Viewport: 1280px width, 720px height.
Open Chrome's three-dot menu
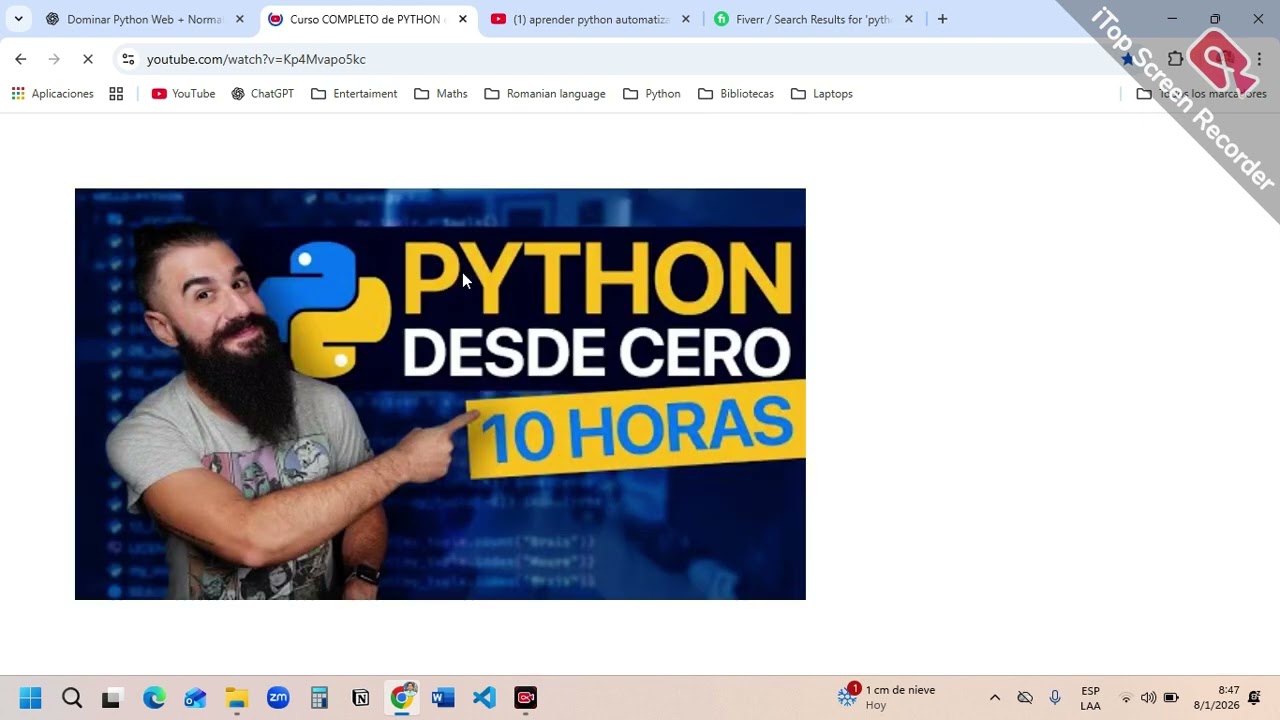1259,59
